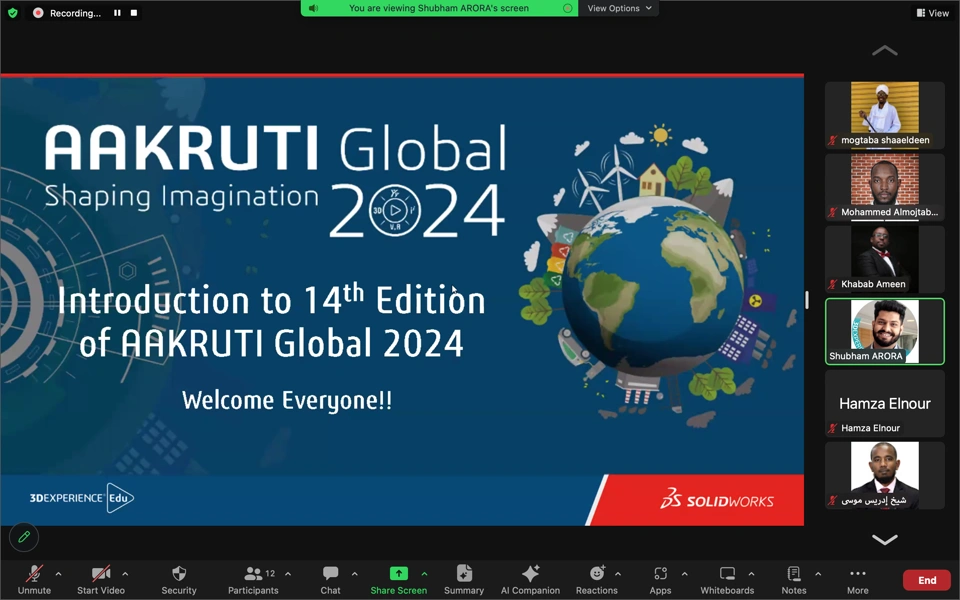This screenshot has height=600, width=960.
Task: Open Reactions picker
Action: tap(596, 579)
